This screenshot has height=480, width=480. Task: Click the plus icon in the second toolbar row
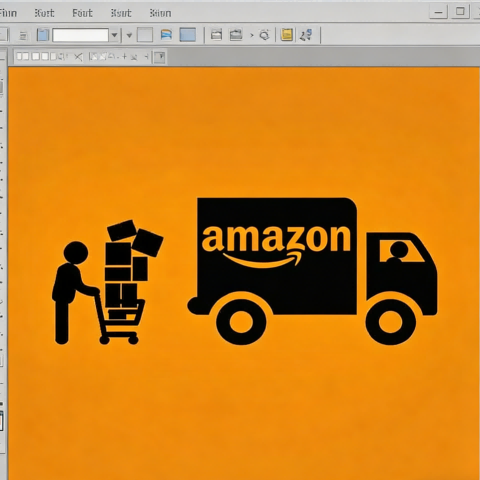coord(124,56)
